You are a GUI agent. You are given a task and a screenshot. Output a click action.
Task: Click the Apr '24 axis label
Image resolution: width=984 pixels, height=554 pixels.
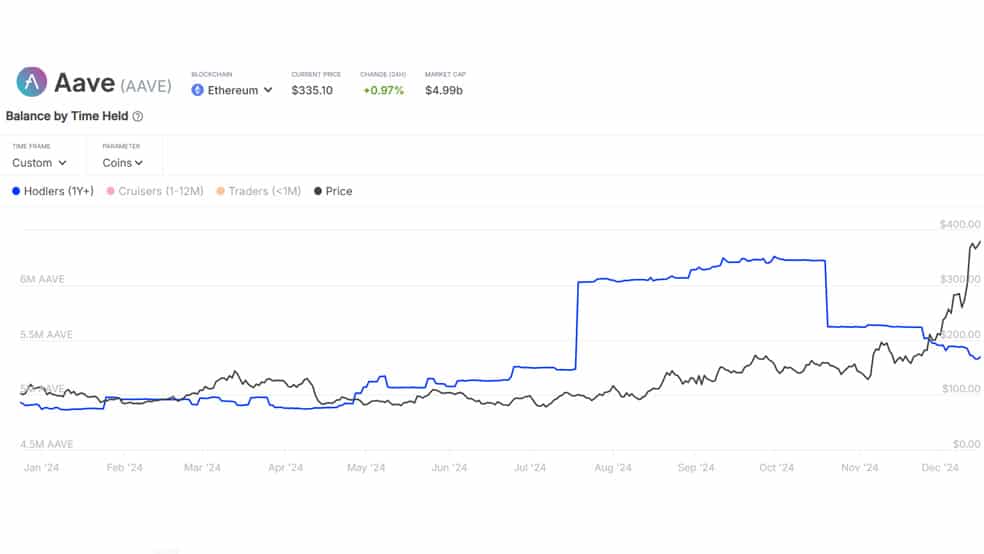pos(286,467)
